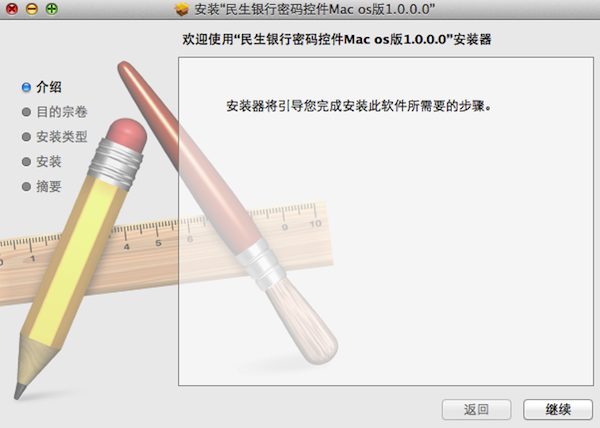Screen dimensions: 600x428
Task: Select the 安装 step label
Action: click(49, 161)
